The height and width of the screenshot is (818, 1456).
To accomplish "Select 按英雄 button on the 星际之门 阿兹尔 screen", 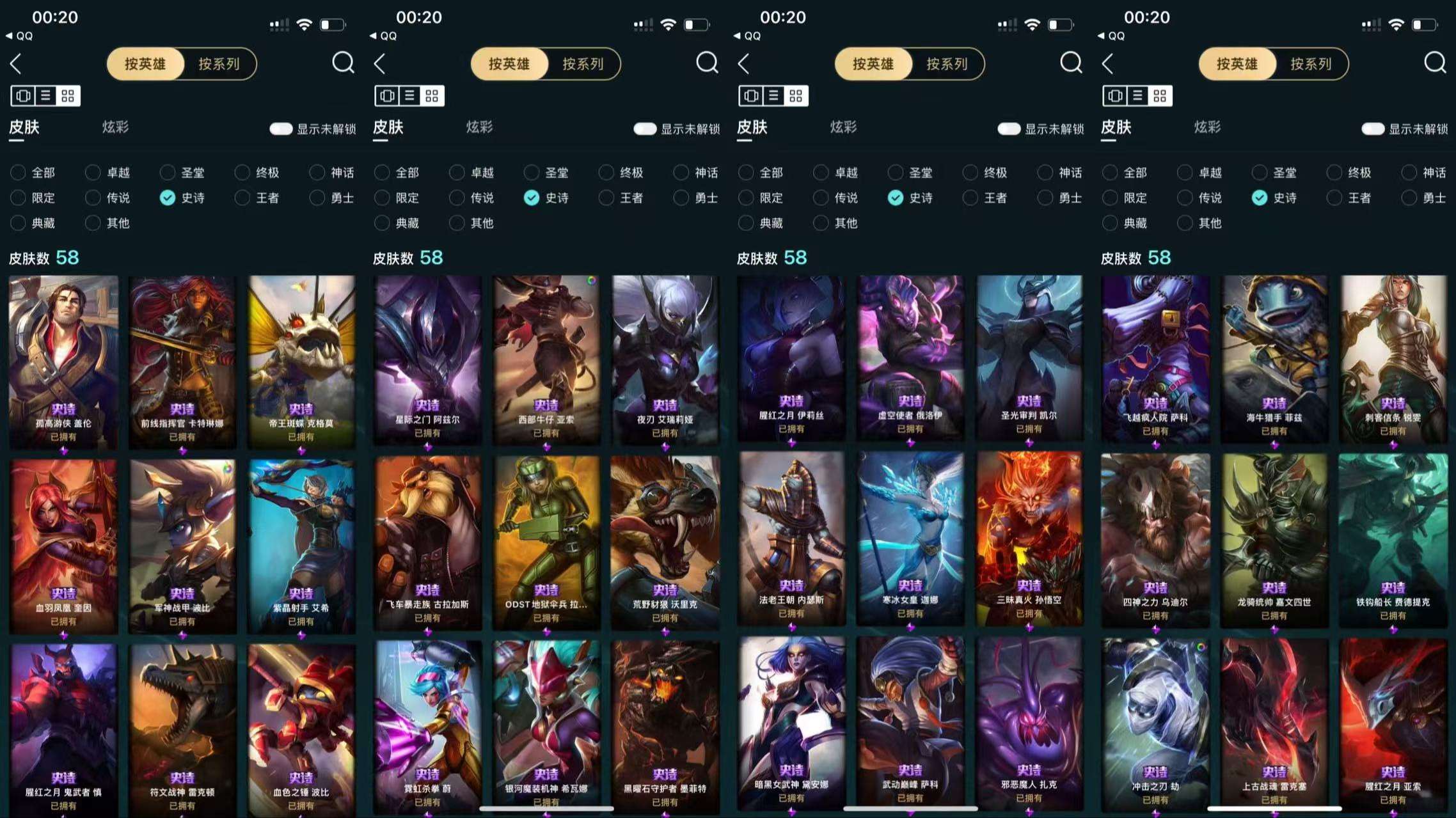I will pyautogui.click(x=509, y=64).
